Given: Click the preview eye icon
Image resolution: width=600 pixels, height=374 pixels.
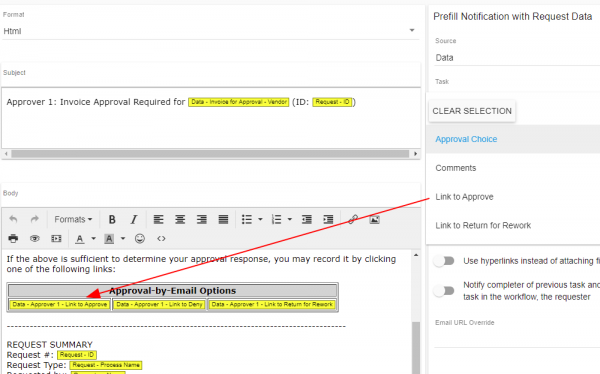Looking at the screenshot, I should point(35,238).
